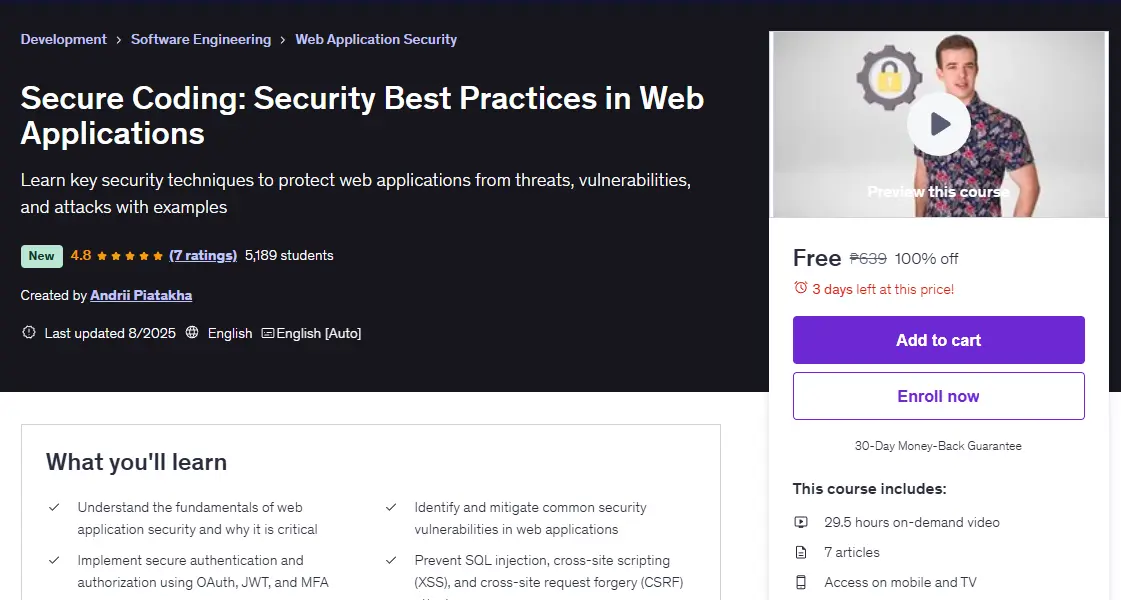Viewport: 1121px width, 600px height.
Task: Add the course to cart
Action: coord(939,340)
